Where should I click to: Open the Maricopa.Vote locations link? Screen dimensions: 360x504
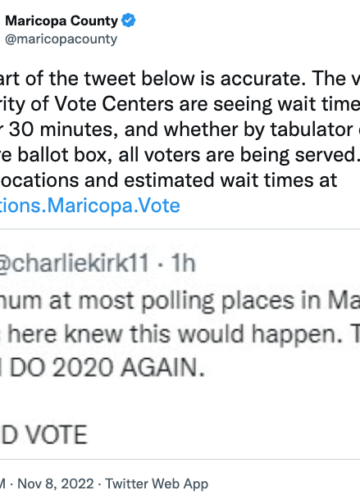pyautogui.click(x=90, y=205)
